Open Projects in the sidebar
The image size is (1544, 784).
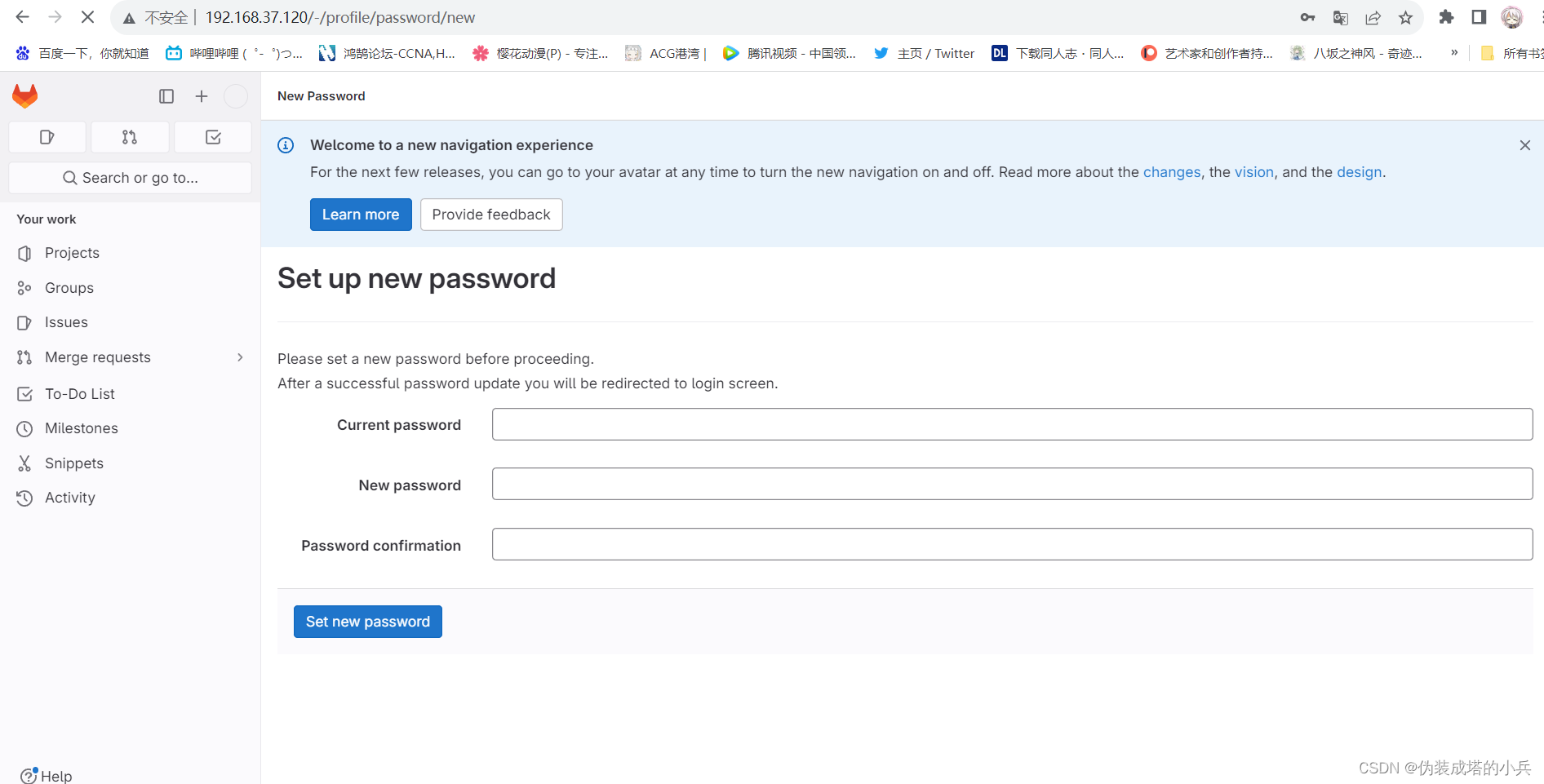(x=131, y=253)
